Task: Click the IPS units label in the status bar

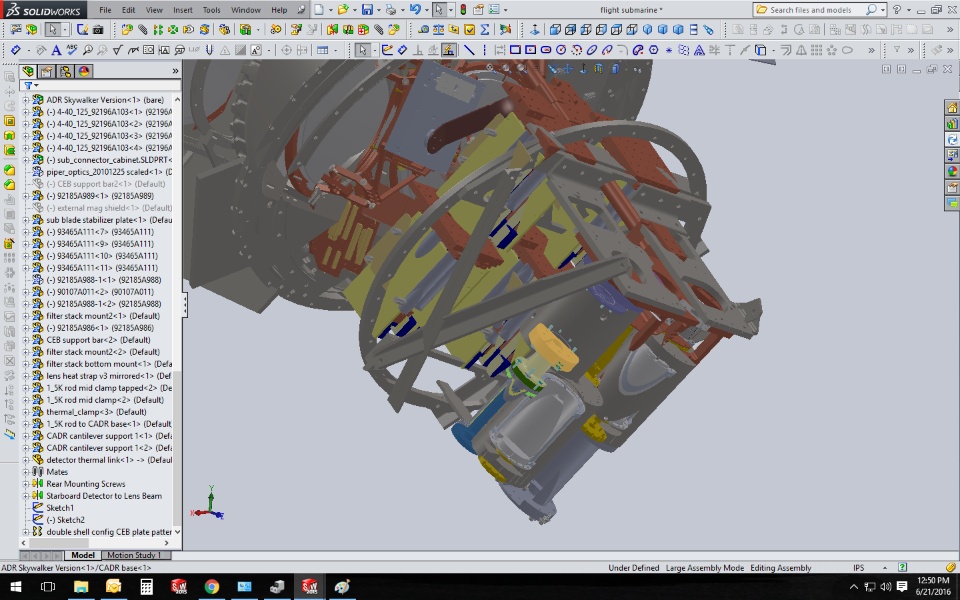Action: pos(859,568)
